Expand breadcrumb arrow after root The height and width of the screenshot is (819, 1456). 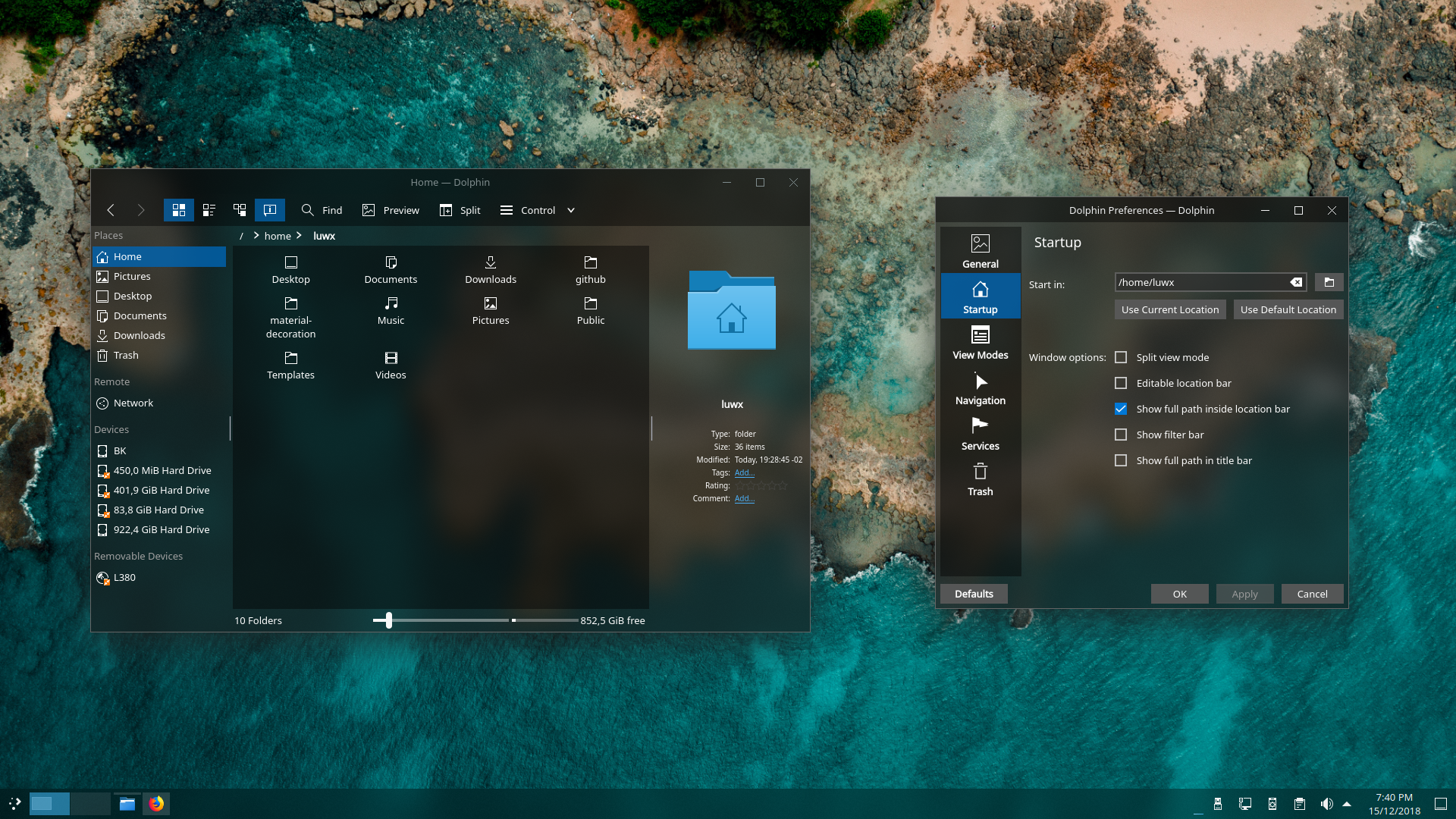(256, 236)
